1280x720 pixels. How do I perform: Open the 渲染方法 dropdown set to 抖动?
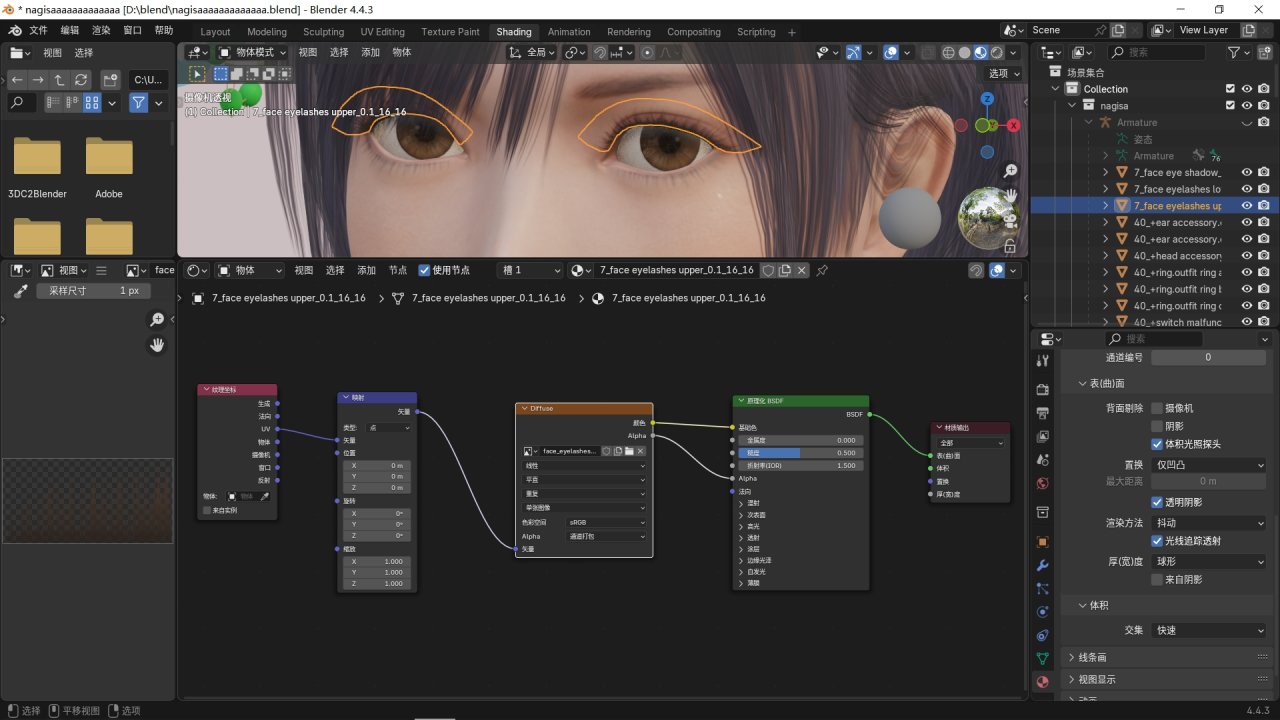1210,523
